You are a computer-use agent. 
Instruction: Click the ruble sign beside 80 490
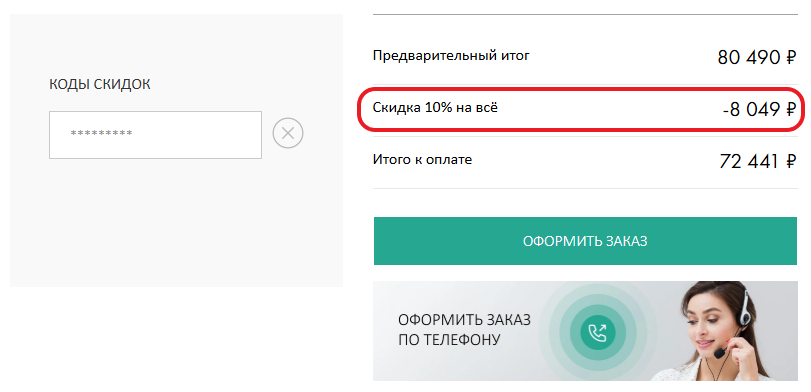point(791,57)
